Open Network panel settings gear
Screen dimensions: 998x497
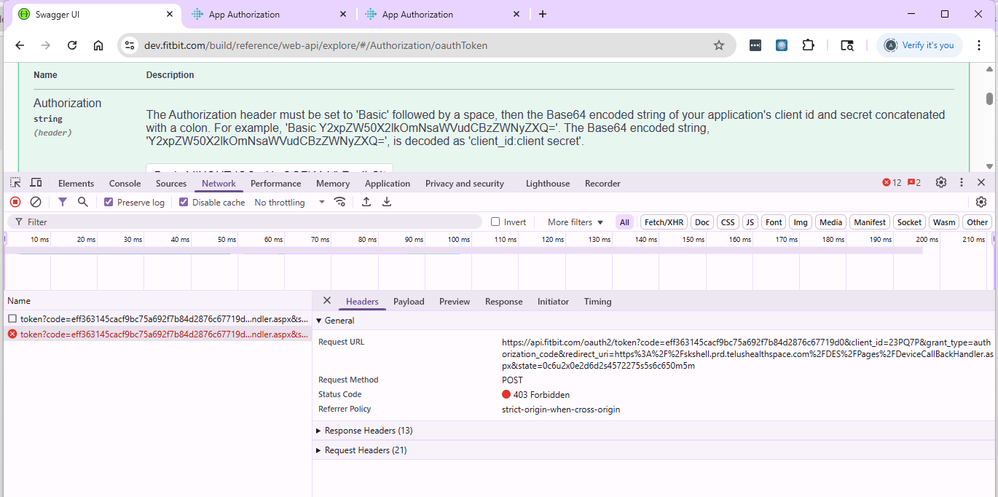coord(981,202)
